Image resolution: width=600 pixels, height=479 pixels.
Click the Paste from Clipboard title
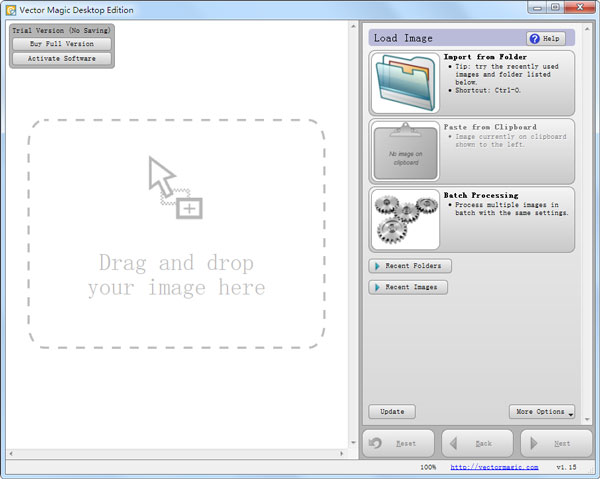coord(490,127)
